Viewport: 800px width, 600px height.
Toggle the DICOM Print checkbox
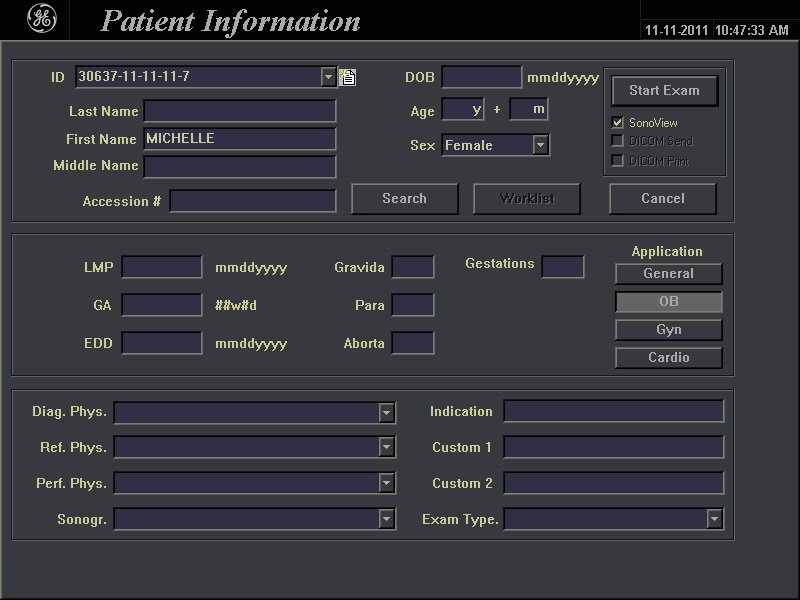point(618,160)
